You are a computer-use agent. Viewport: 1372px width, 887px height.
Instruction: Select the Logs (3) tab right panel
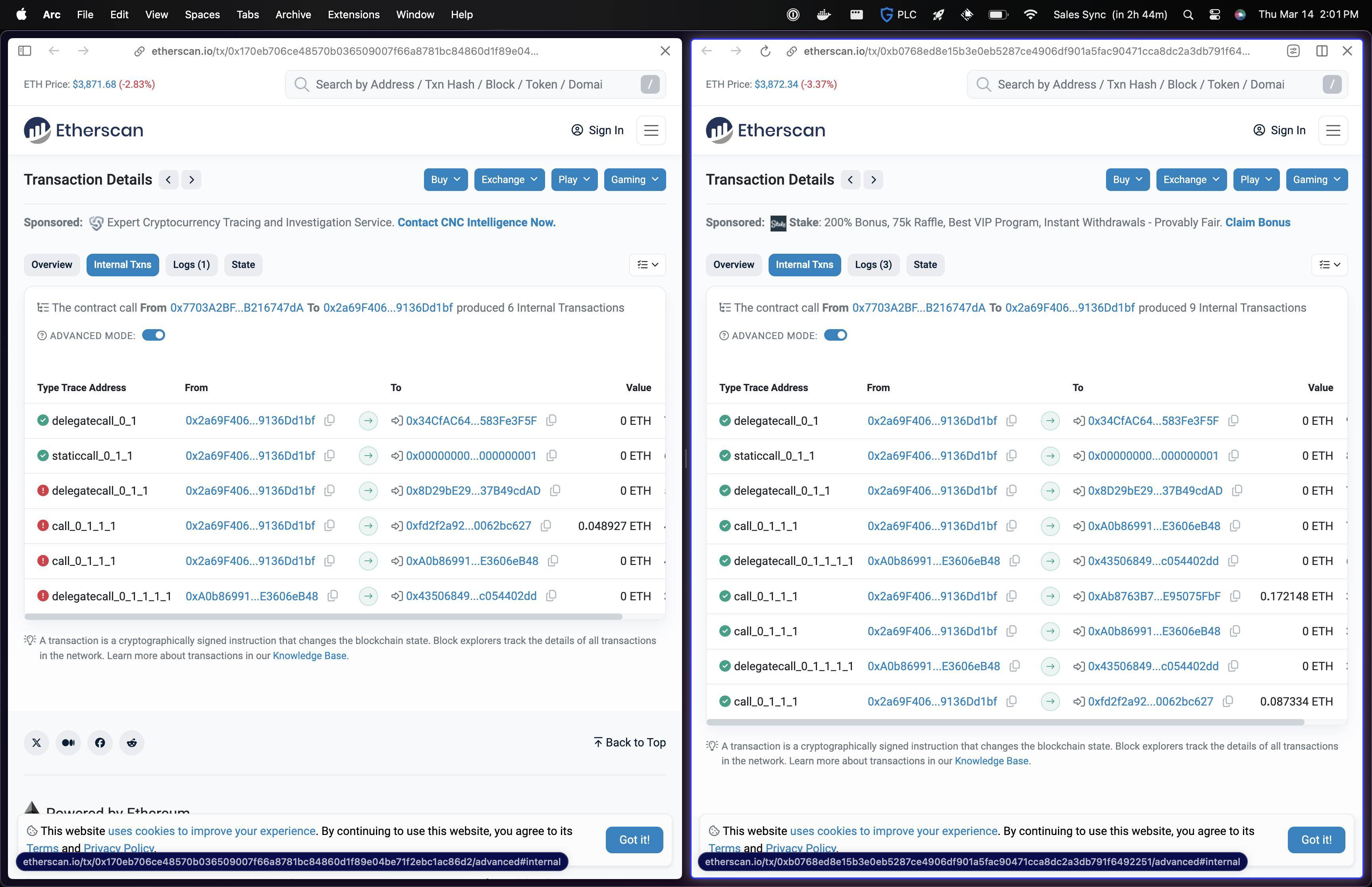872,264
